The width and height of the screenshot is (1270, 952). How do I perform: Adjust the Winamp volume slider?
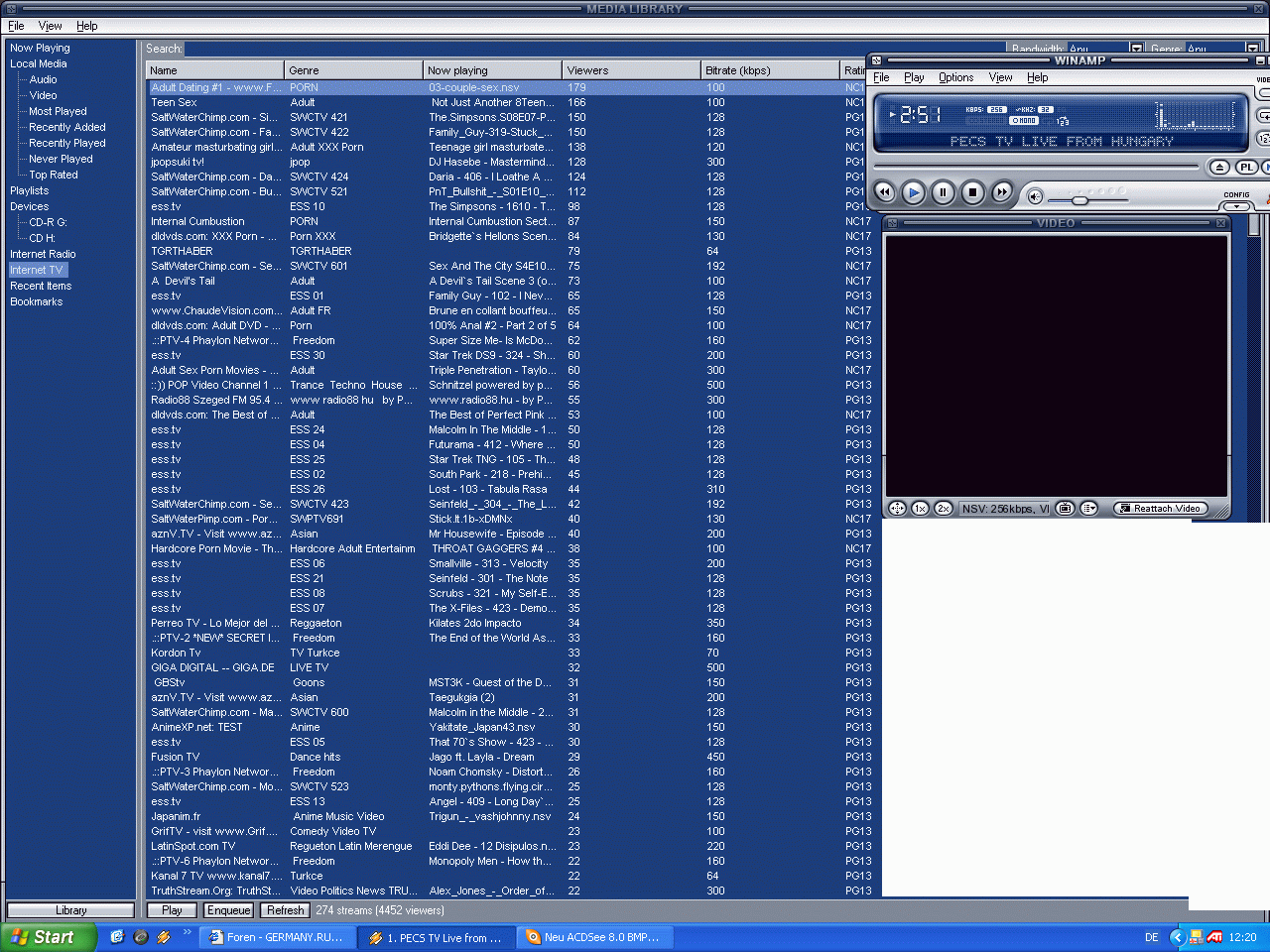click(x=1079, y=200)
